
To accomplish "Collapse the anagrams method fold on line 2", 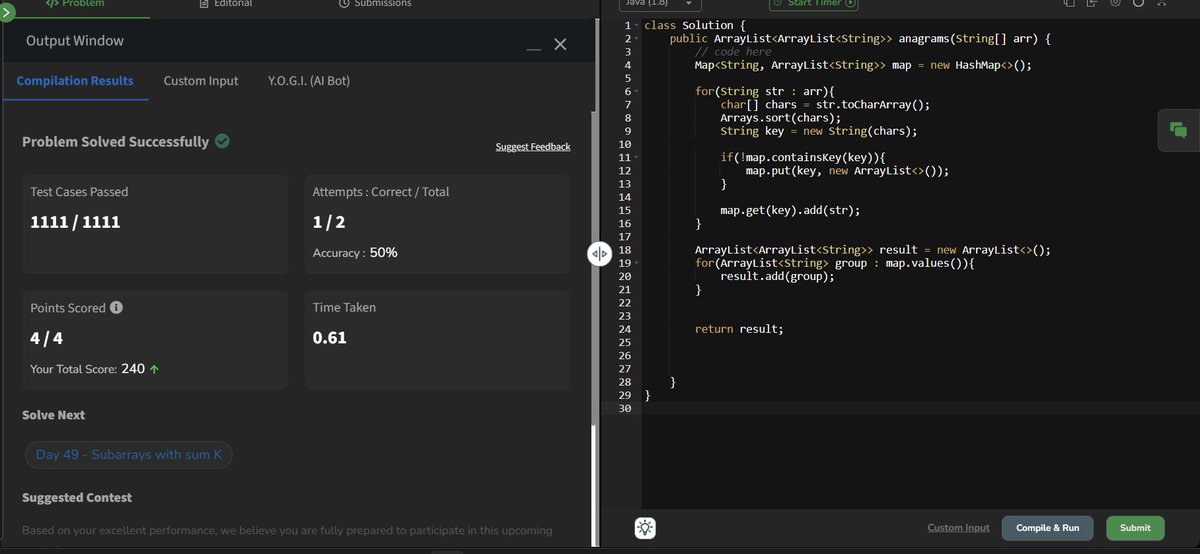I will (636, 38).
